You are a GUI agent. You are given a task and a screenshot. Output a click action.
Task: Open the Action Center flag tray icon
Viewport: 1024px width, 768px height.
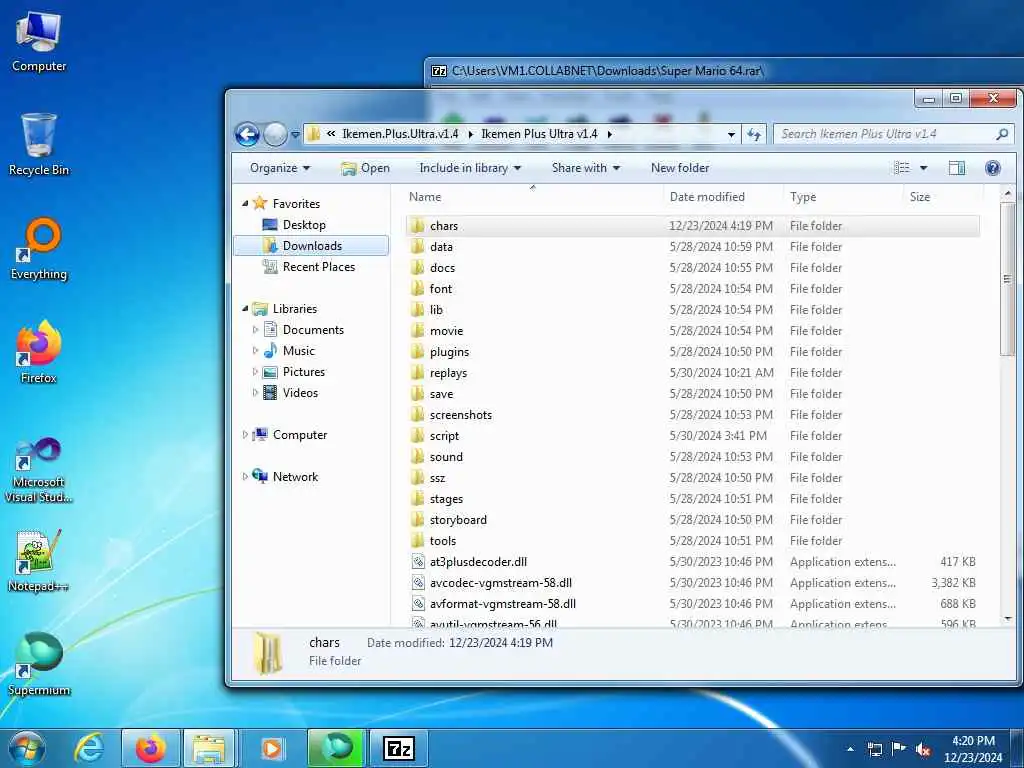pos(899,750)
